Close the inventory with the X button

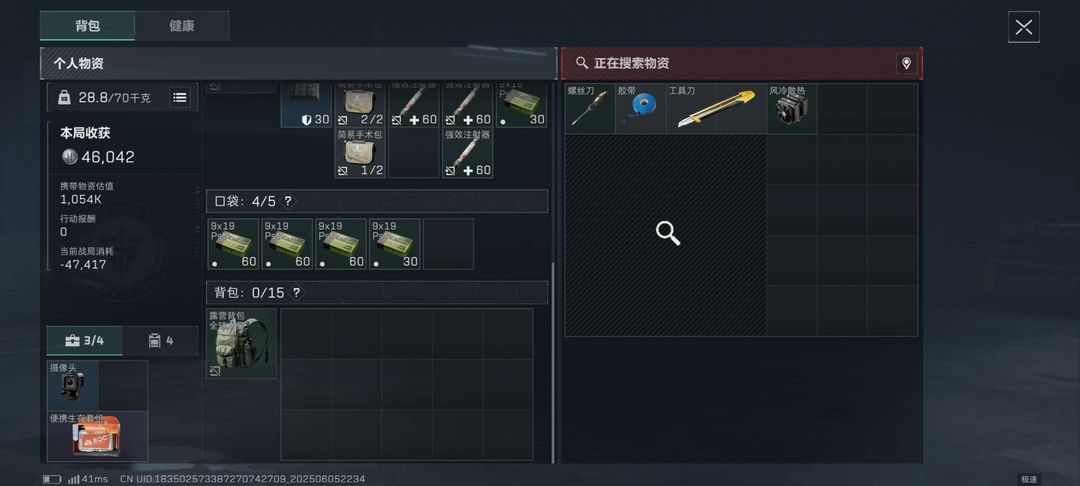1024,27
